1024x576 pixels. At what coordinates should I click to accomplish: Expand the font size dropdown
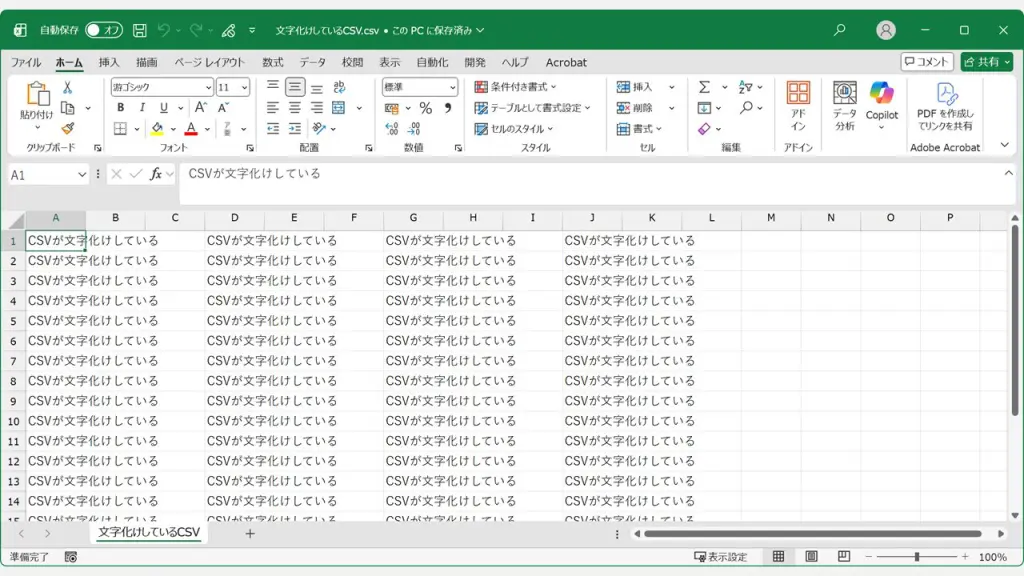click(245, 87)
